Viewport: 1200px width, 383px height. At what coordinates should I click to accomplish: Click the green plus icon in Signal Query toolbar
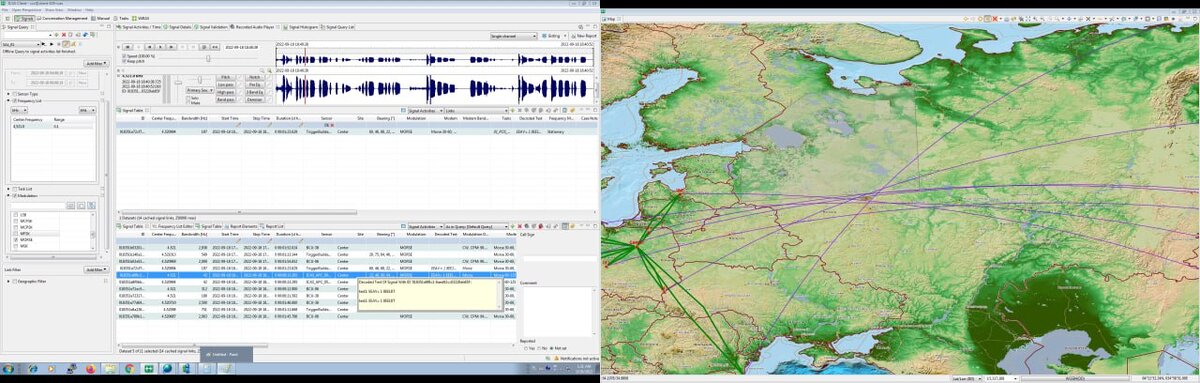[57, 35]
